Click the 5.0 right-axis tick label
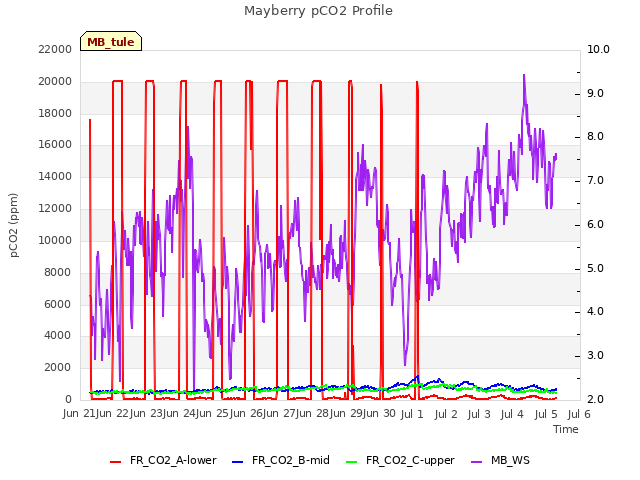640x480 pixels. pyautogui.click(x=595, y=269)
